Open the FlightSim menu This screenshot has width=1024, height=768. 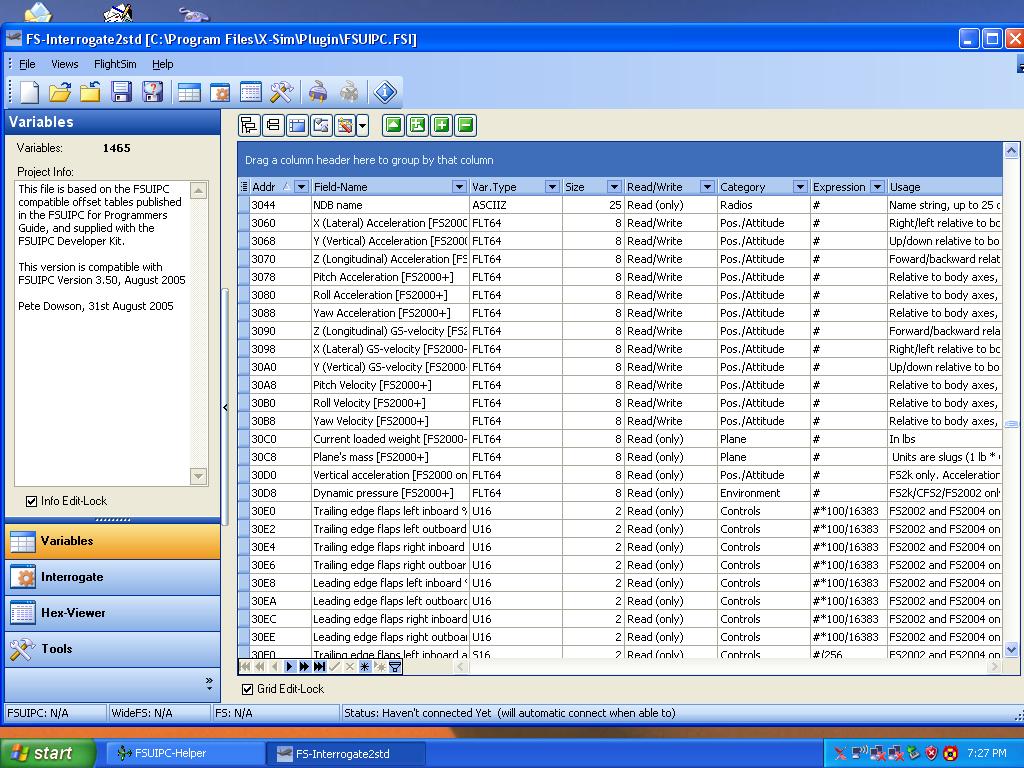[x=115, y=64]
